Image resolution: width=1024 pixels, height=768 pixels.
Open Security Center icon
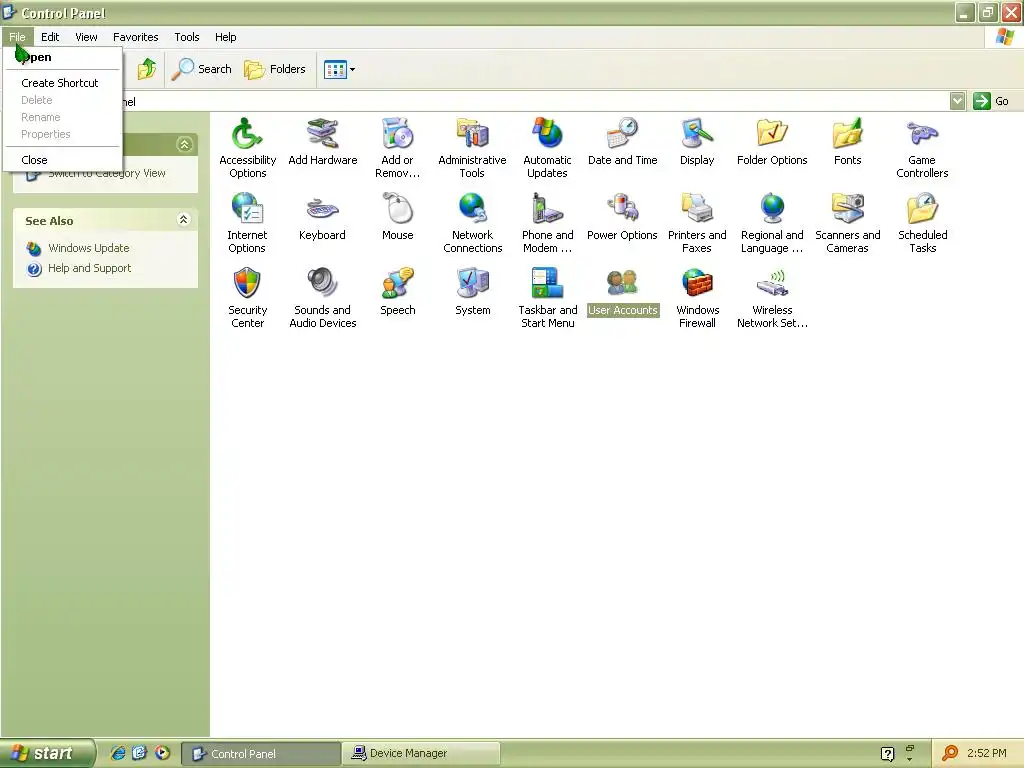pyautogui.click(x=247, y=283)
